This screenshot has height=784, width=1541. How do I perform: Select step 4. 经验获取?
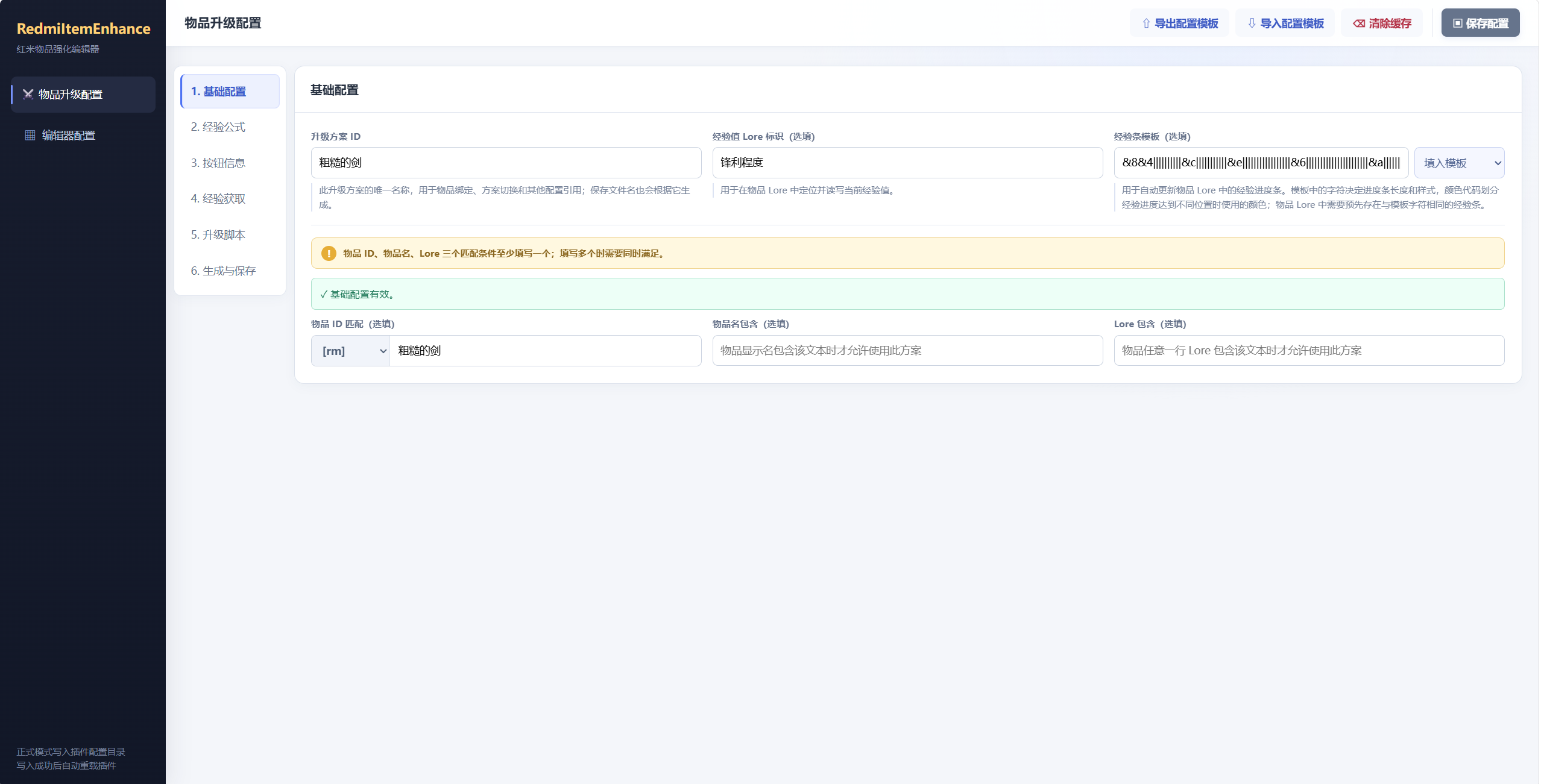click(x=230, y=199)
